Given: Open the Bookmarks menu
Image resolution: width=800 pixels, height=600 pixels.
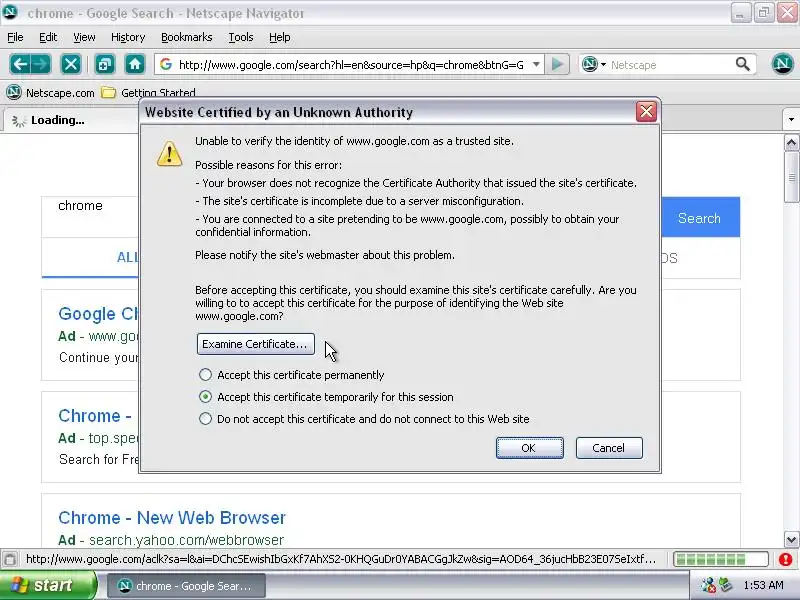Looking at the screenshot, I should point(187,37).
